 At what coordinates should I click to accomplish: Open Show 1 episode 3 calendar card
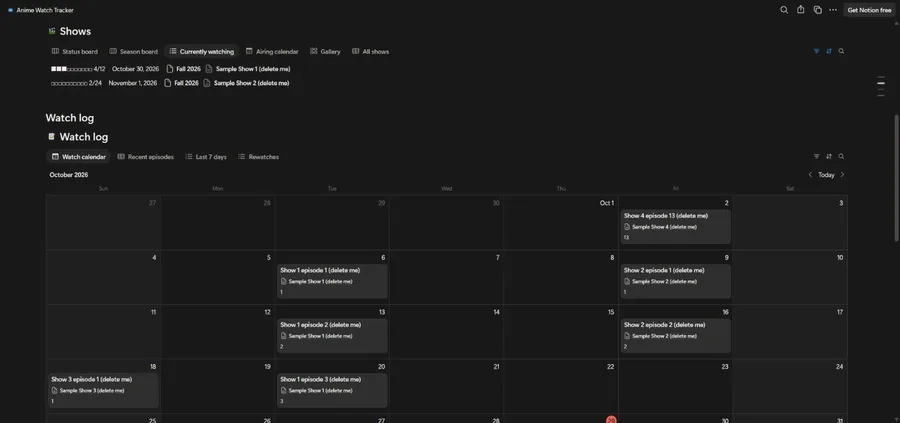332,390
